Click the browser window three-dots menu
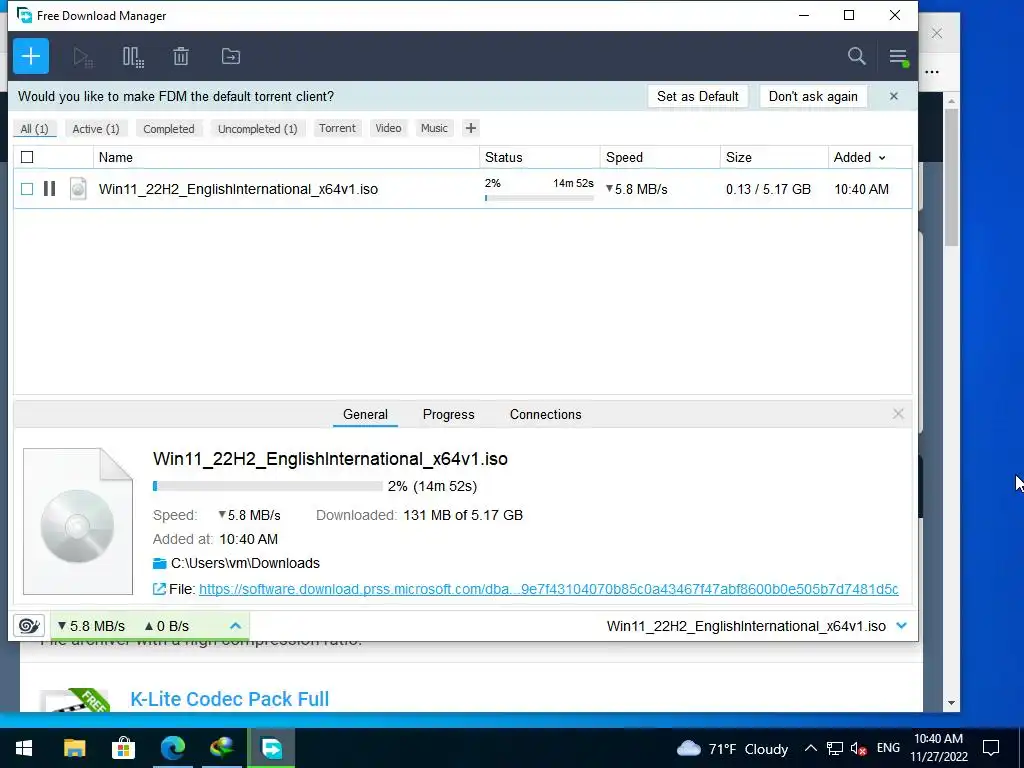 click(x=933, y=72)
